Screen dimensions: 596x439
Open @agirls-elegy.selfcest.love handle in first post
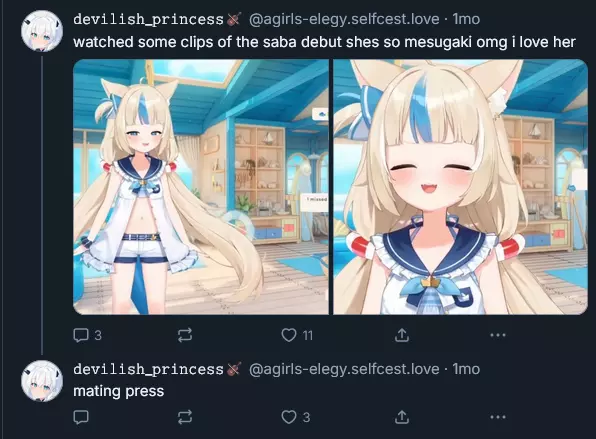[344, 19]
